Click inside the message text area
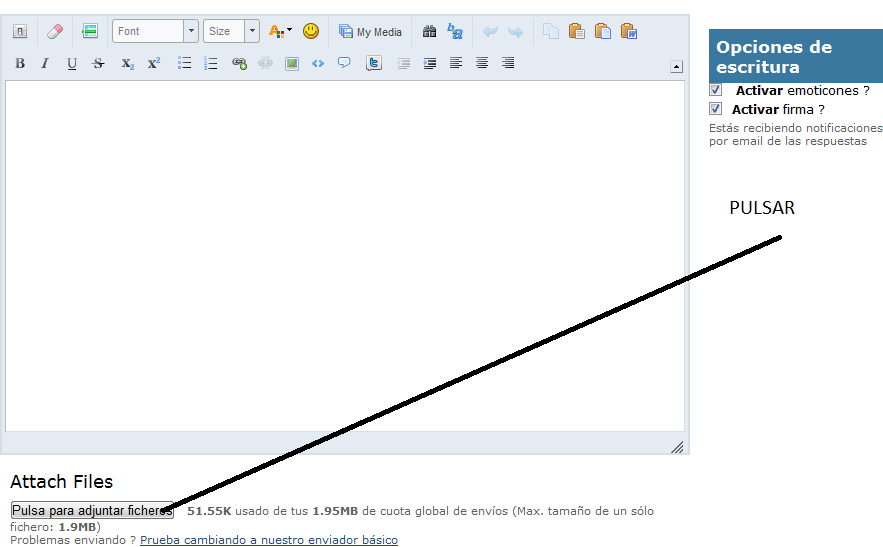883x547 pixels. pyautogui.click(x=345, y=255)
